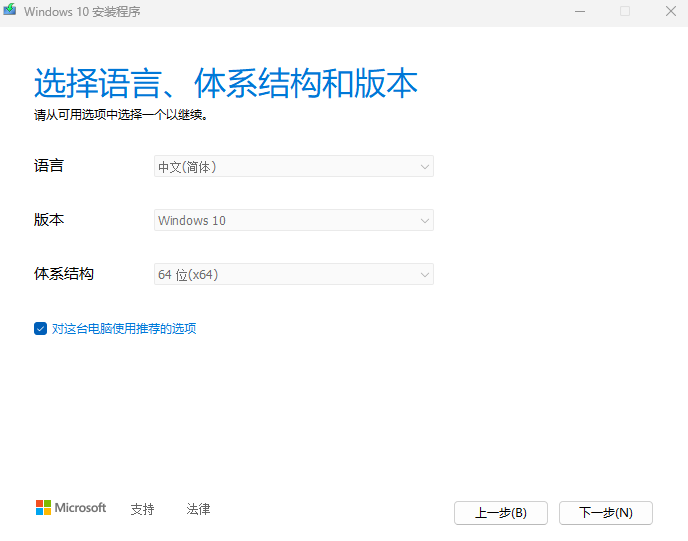The height and width of the screenshot is (541, 688).
Task: Minimize the setup window
Action: point(580,11)
